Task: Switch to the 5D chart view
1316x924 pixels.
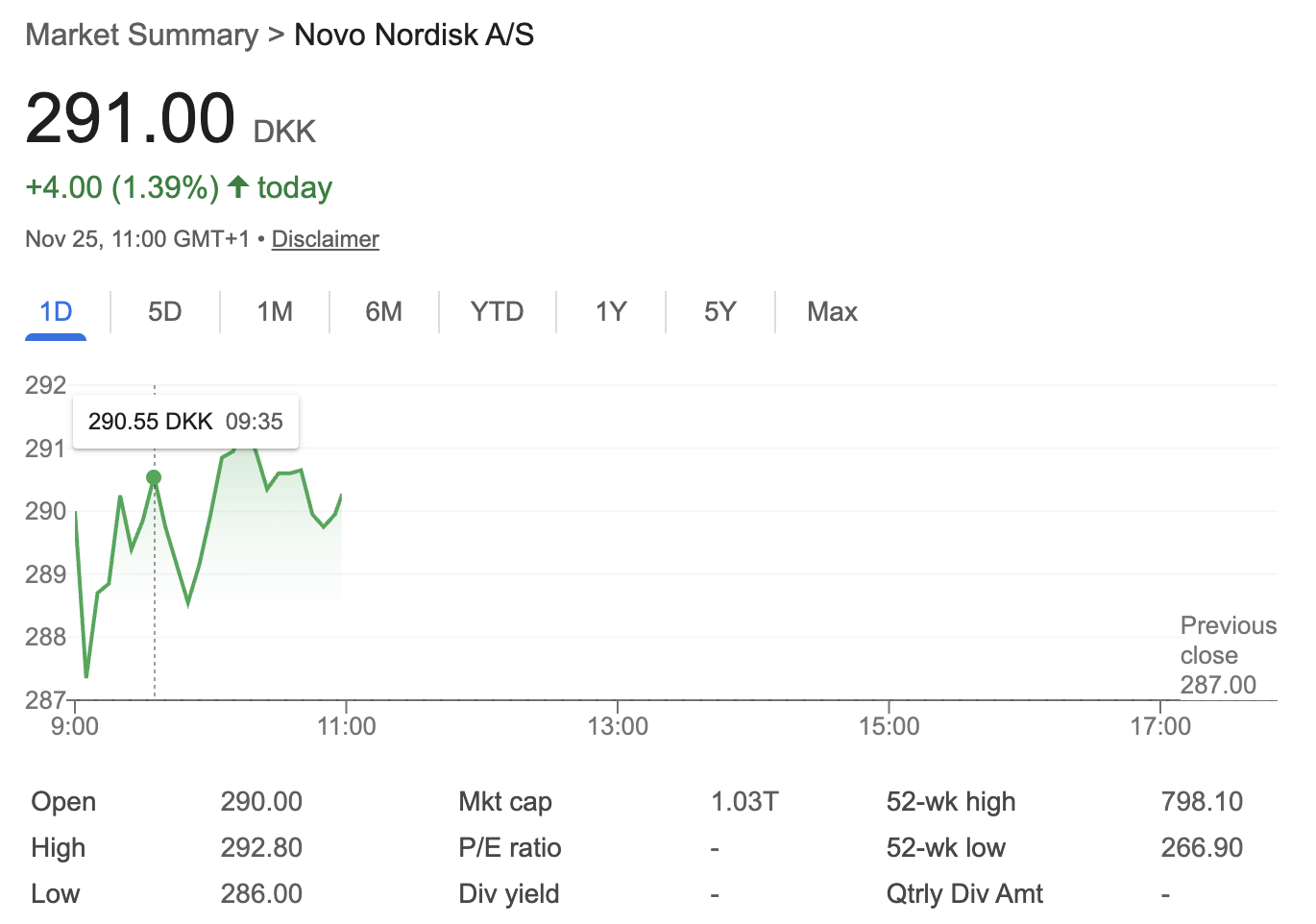Action: click(163, 311)
